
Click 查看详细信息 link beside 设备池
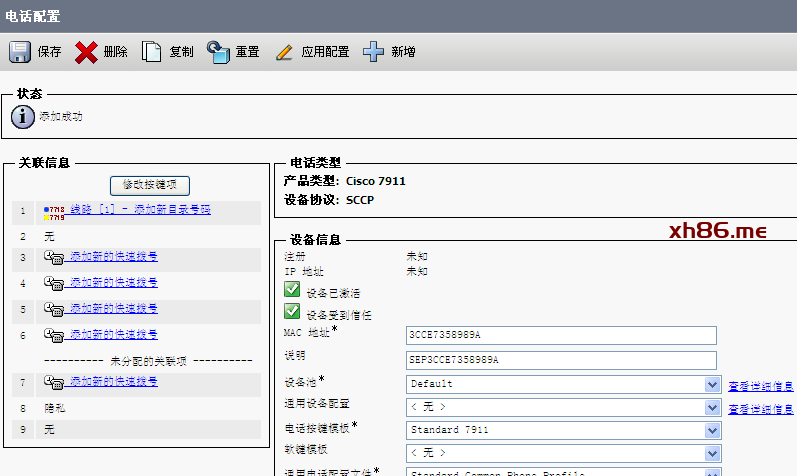761,385
